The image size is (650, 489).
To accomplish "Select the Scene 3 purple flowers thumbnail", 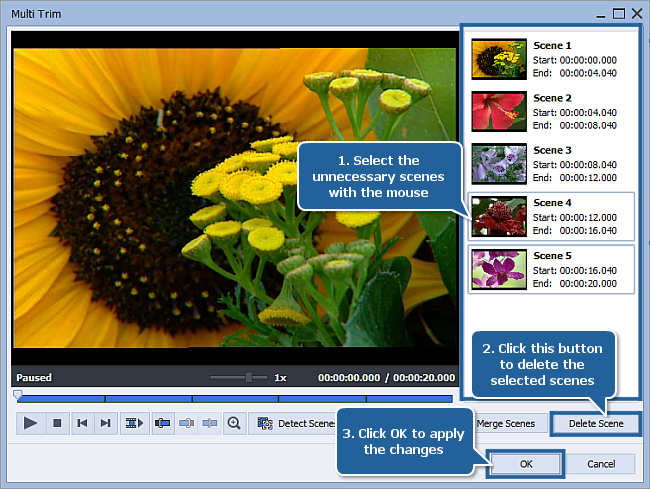I will click(x=499, y=164).
